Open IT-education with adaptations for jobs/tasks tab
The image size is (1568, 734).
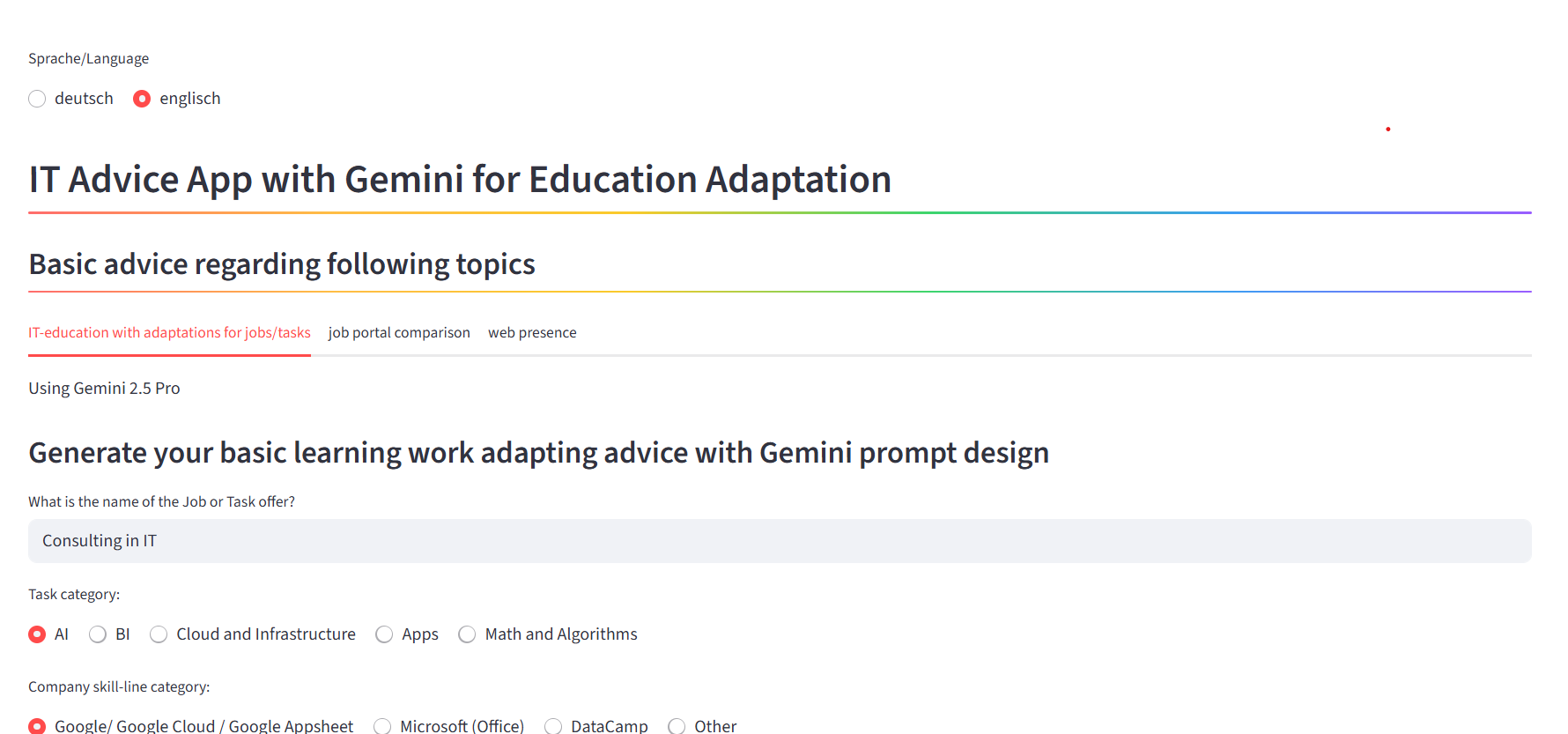click(169, 332)
